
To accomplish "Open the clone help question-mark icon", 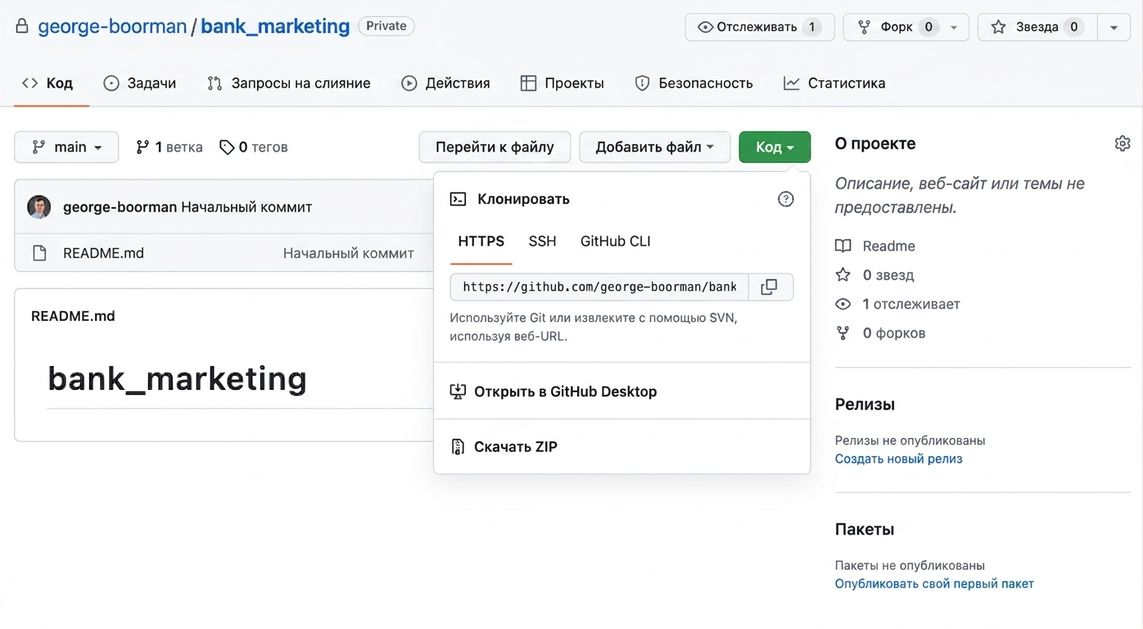I will pos(785,199).
